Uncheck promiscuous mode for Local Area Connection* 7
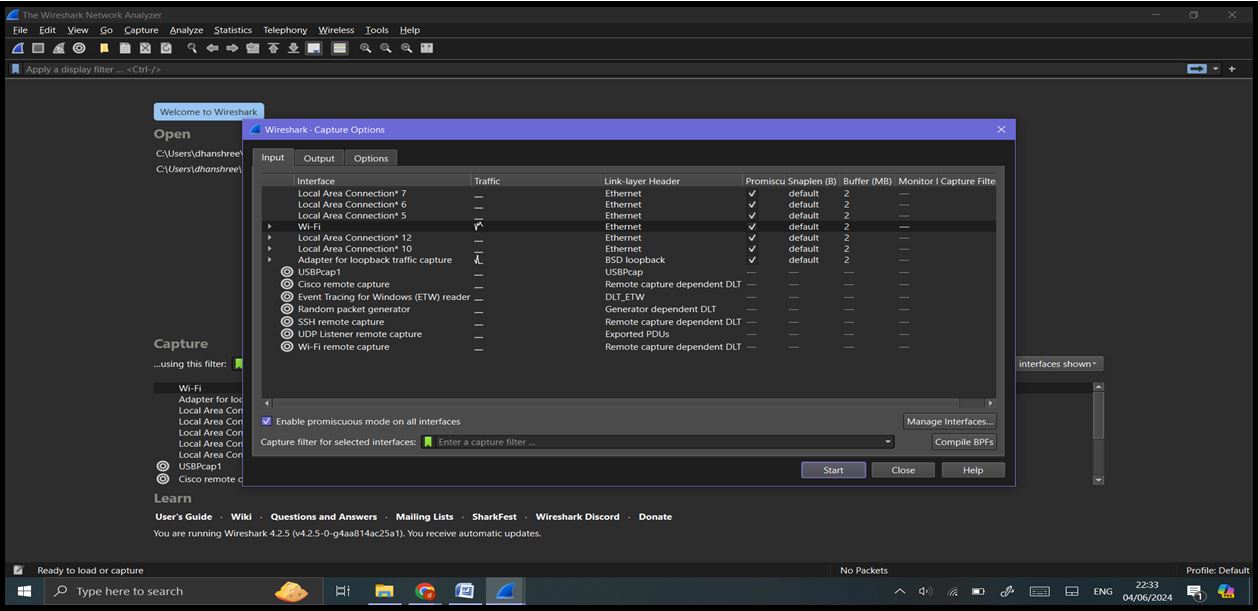Viewport: 1258px width, 611px height. point(752,193)
